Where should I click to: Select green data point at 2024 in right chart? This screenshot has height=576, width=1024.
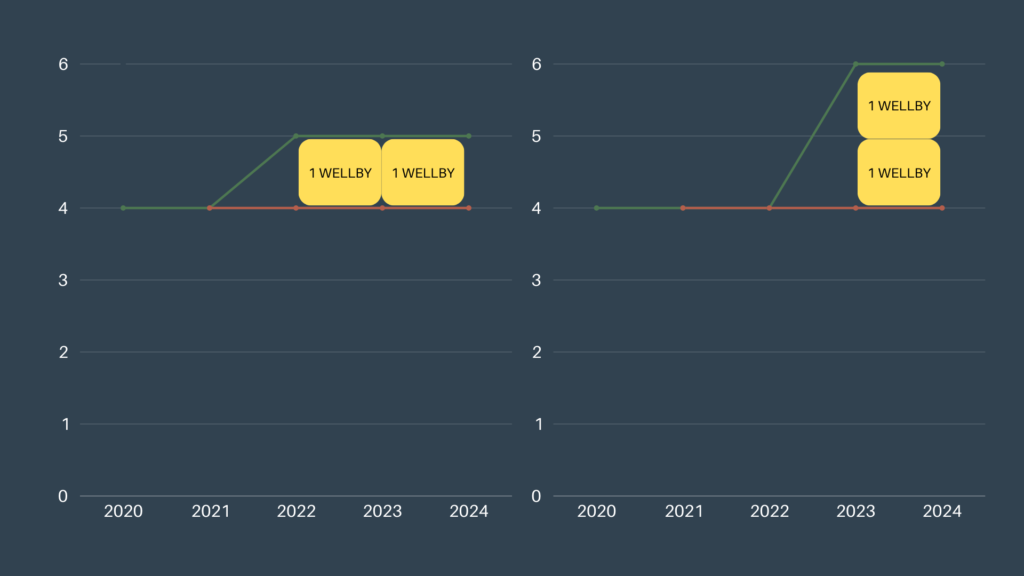coord(942,64)
